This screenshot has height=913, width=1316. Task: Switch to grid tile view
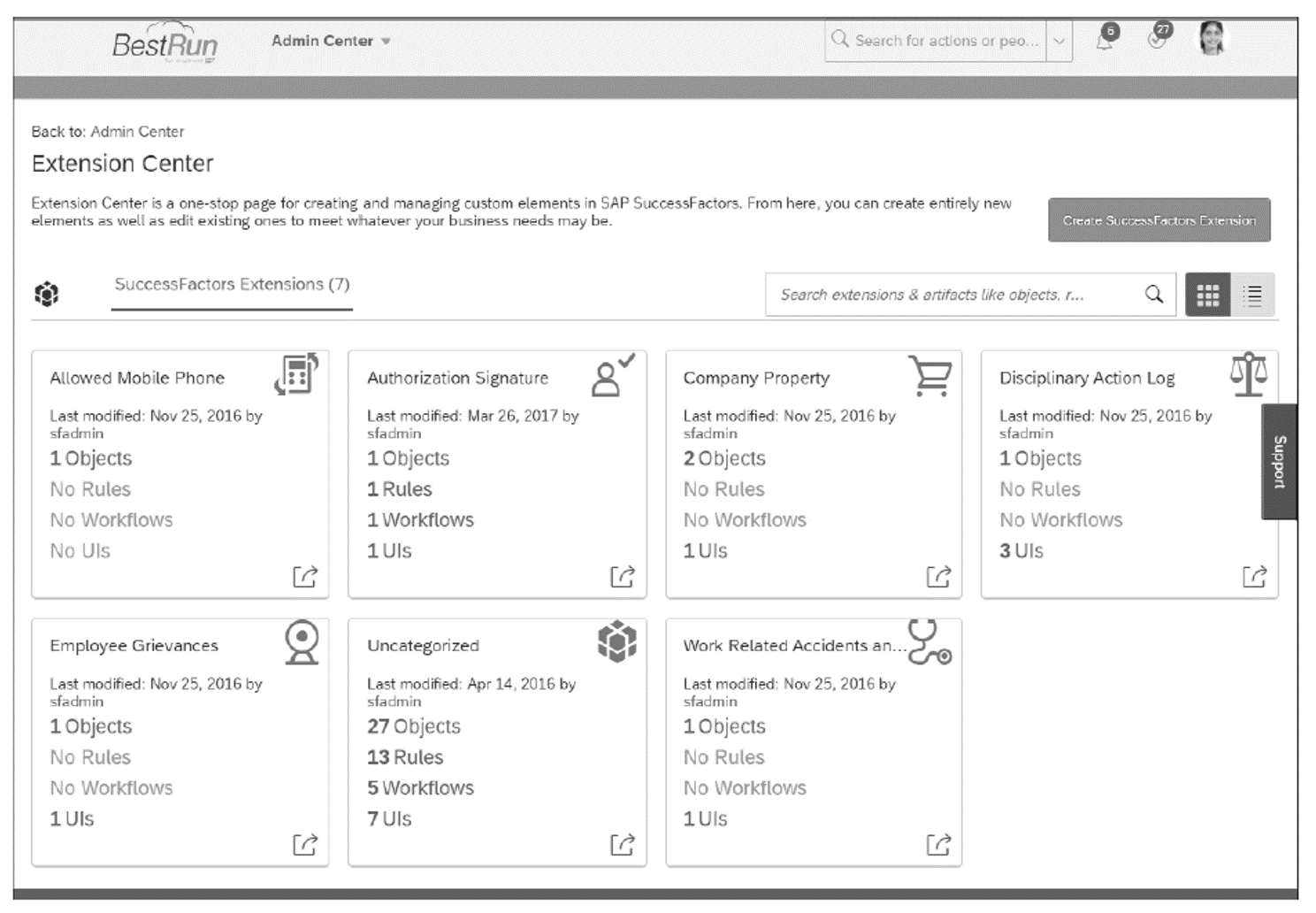pos(1207,295)
